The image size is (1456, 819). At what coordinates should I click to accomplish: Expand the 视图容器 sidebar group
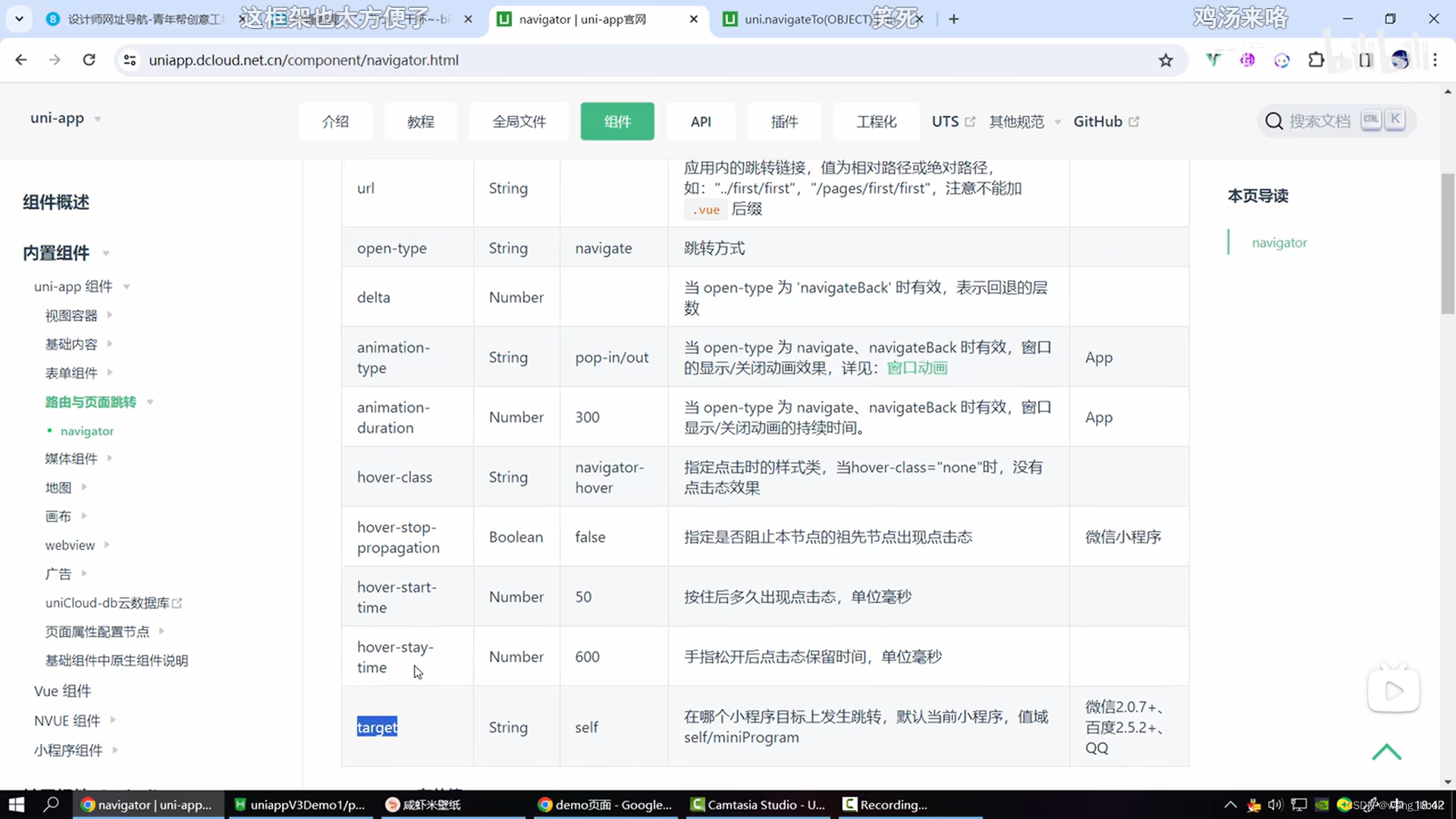pyautogui.click(x=79, y=315)
